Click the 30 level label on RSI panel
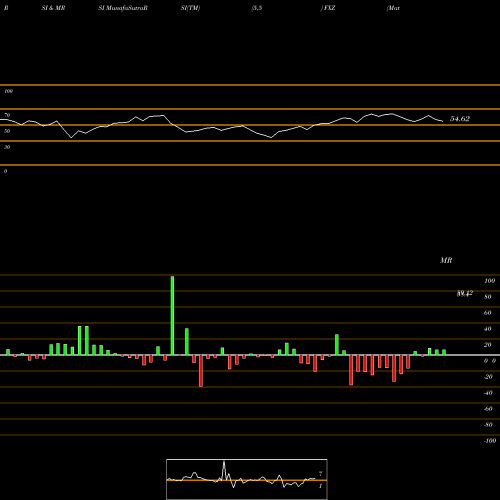 [x=7, y=147]
